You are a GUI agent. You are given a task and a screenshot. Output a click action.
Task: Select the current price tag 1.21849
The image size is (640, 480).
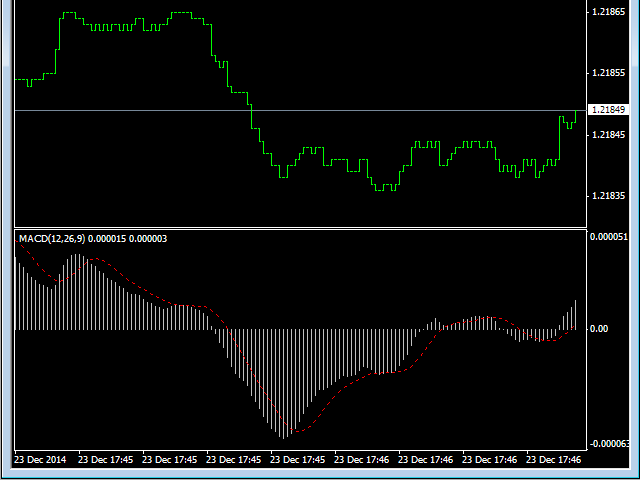[x=608, y=110]
